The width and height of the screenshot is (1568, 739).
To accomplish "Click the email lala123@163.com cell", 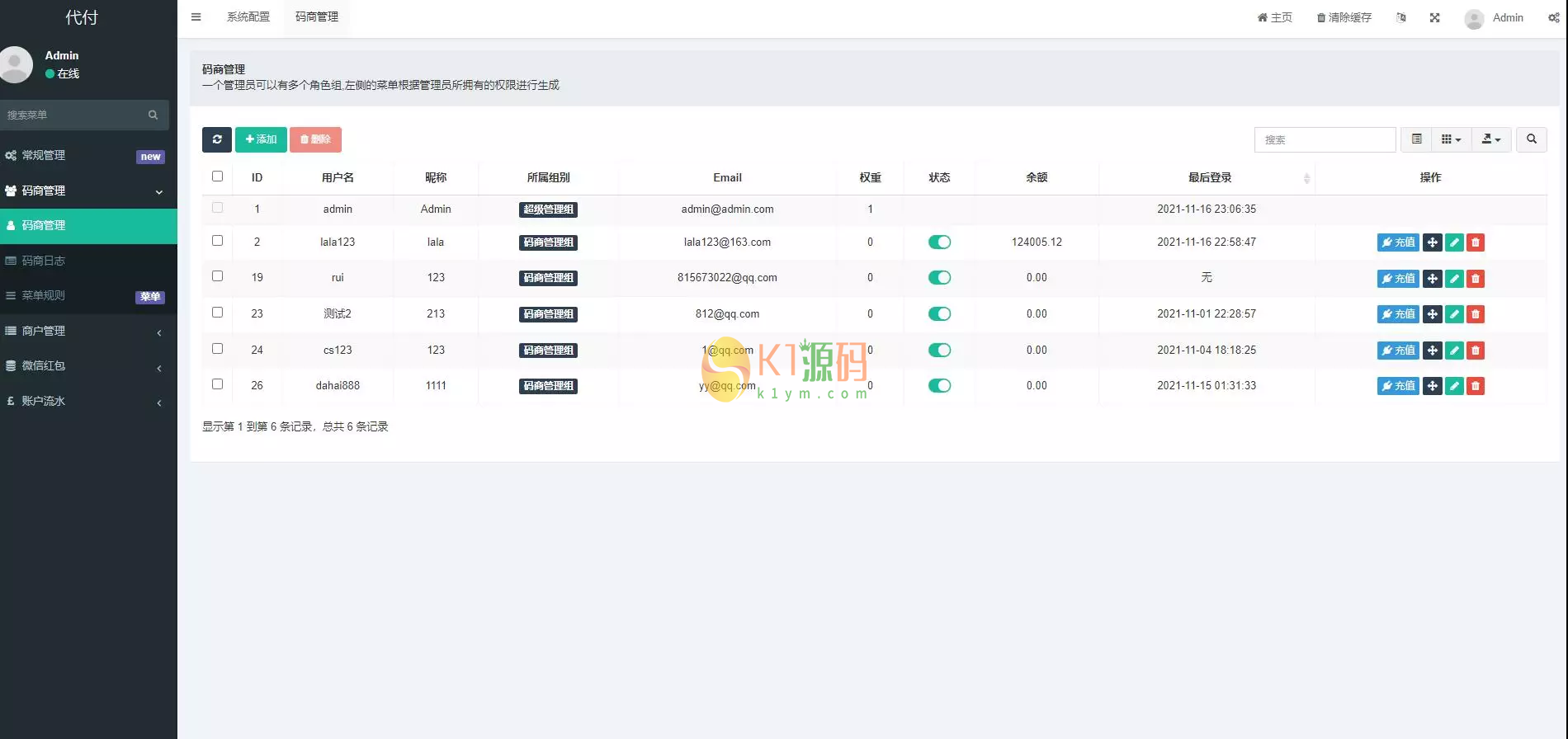I will (727, 242).
